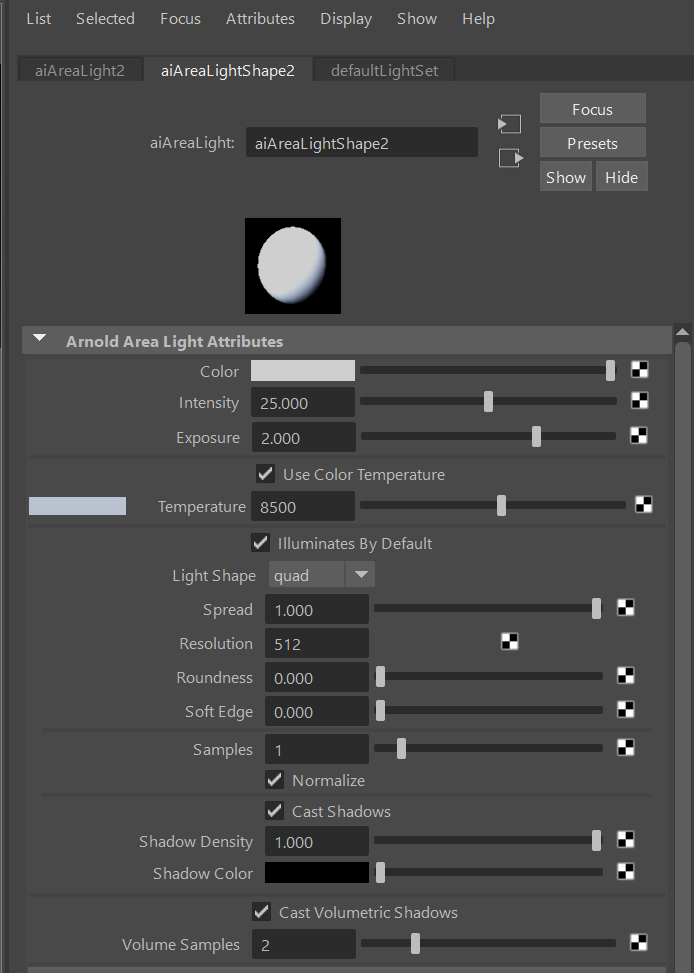Viewport: 694px width, 973px height.
Task: Open the Show menu
Action: point(417,19)
